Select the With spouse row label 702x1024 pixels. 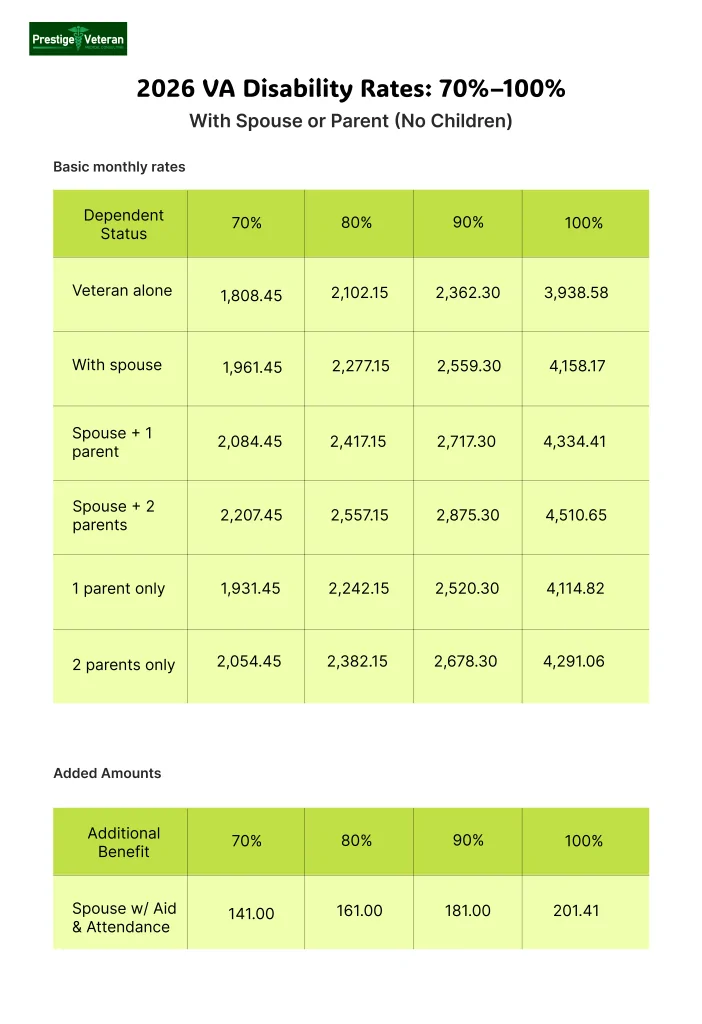click(117, 365)
